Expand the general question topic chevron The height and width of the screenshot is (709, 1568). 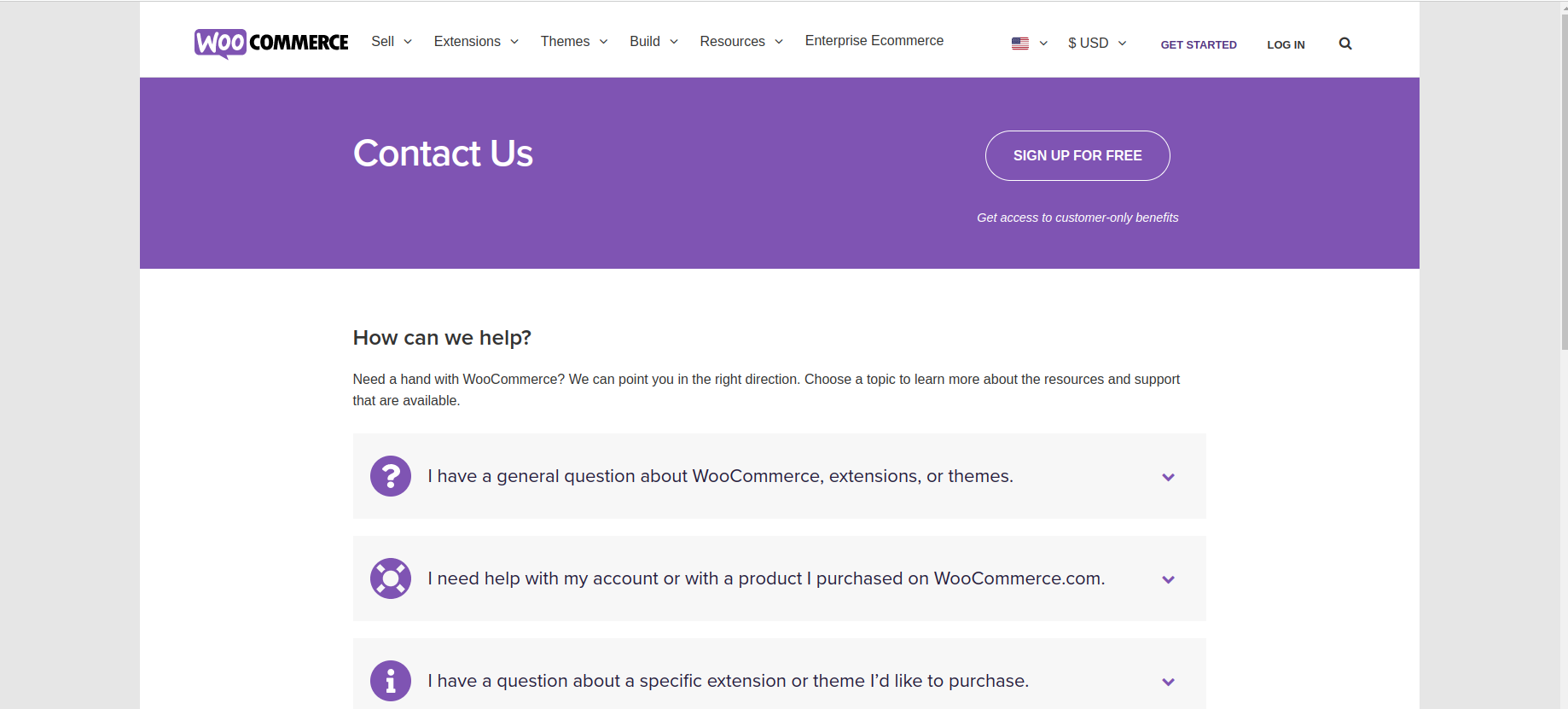pos(1169,477)
